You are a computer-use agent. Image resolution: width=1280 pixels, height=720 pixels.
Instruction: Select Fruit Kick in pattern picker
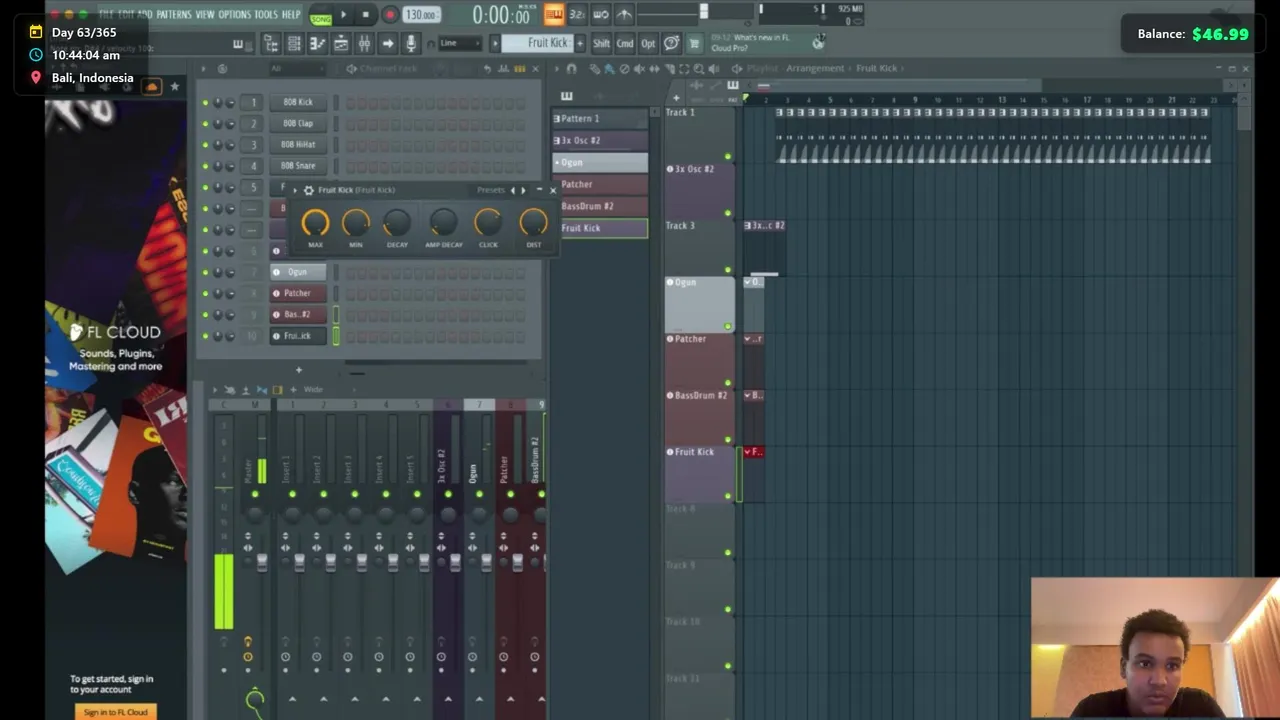pos(600,228)
